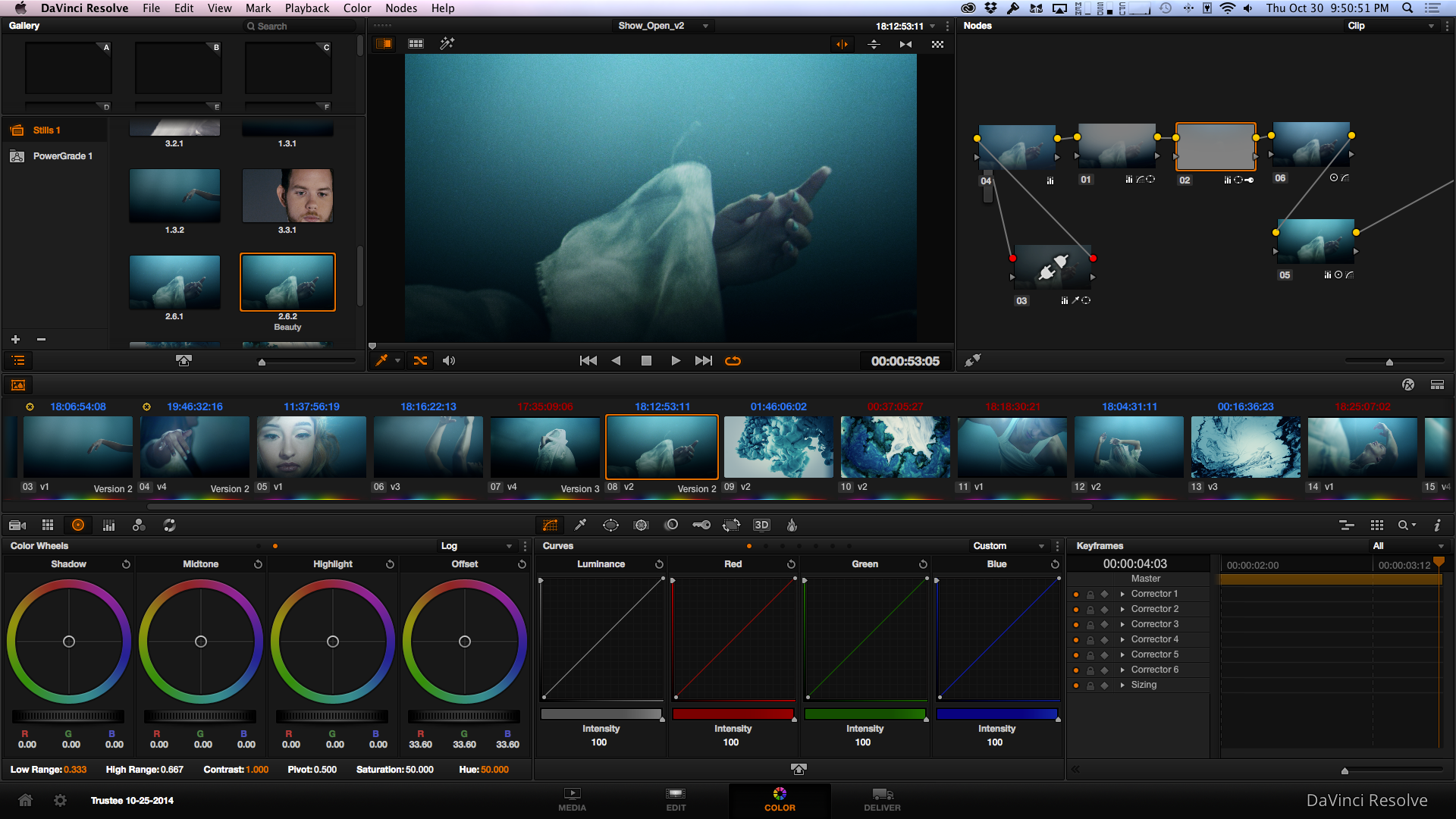Switch to the EDIT page
Viewport: 1456px width, 819px height.
click(676, 799)
